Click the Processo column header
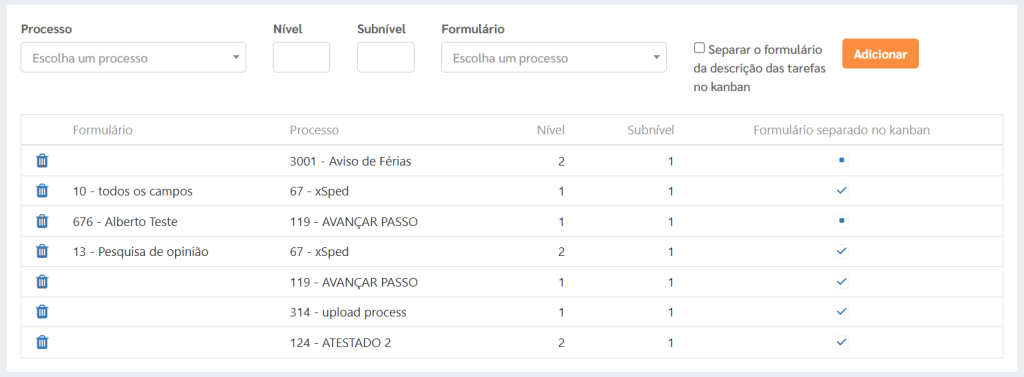1024x377 pixels. (x=314, y=130)
